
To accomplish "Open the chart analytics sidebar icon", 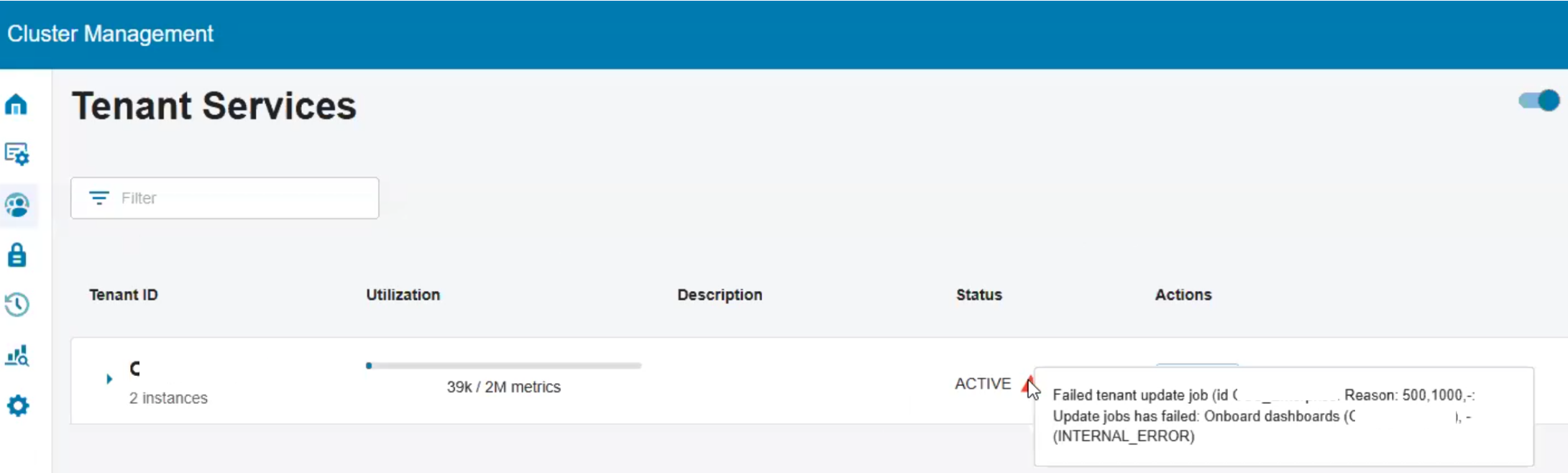I will [17, 355].
